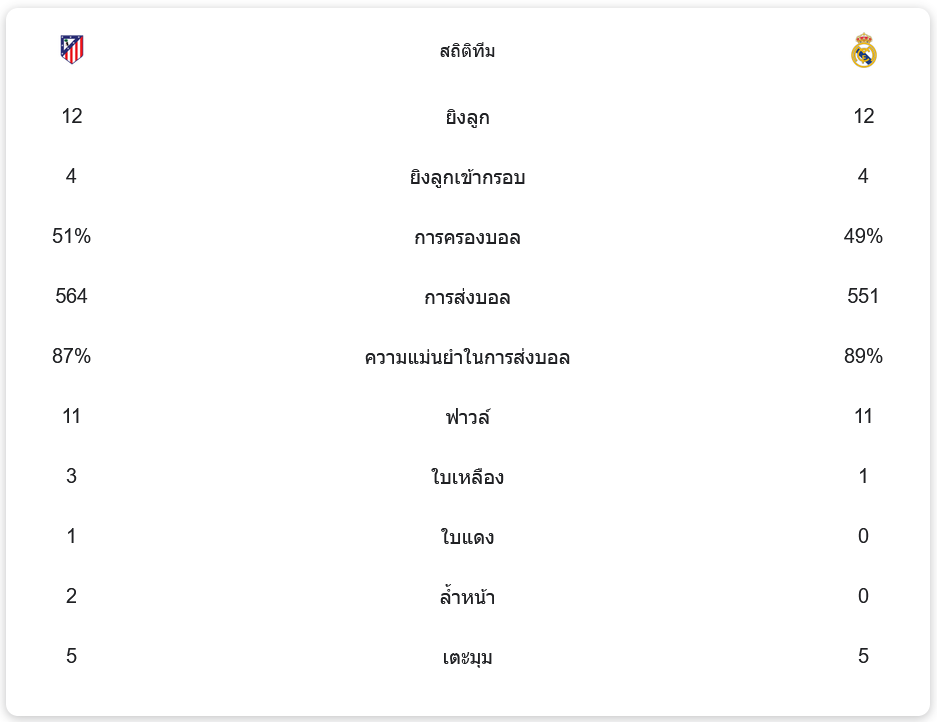Click the เตะมุม corners label
Viewport: 937px width, 722px height.
(x=467, y=658)
